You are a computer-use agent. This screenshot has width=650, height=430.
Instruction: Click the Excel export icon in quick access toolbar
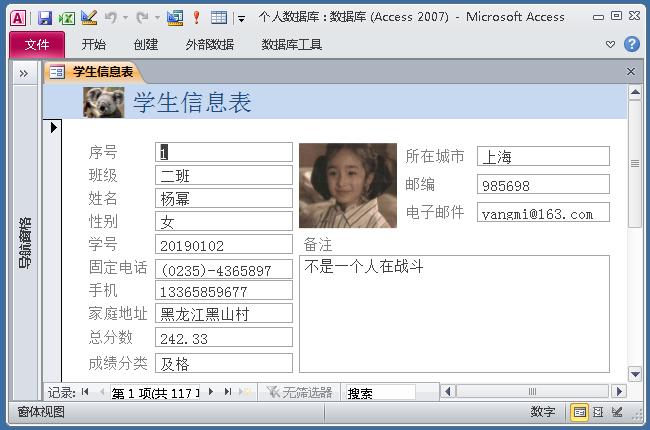66,18
